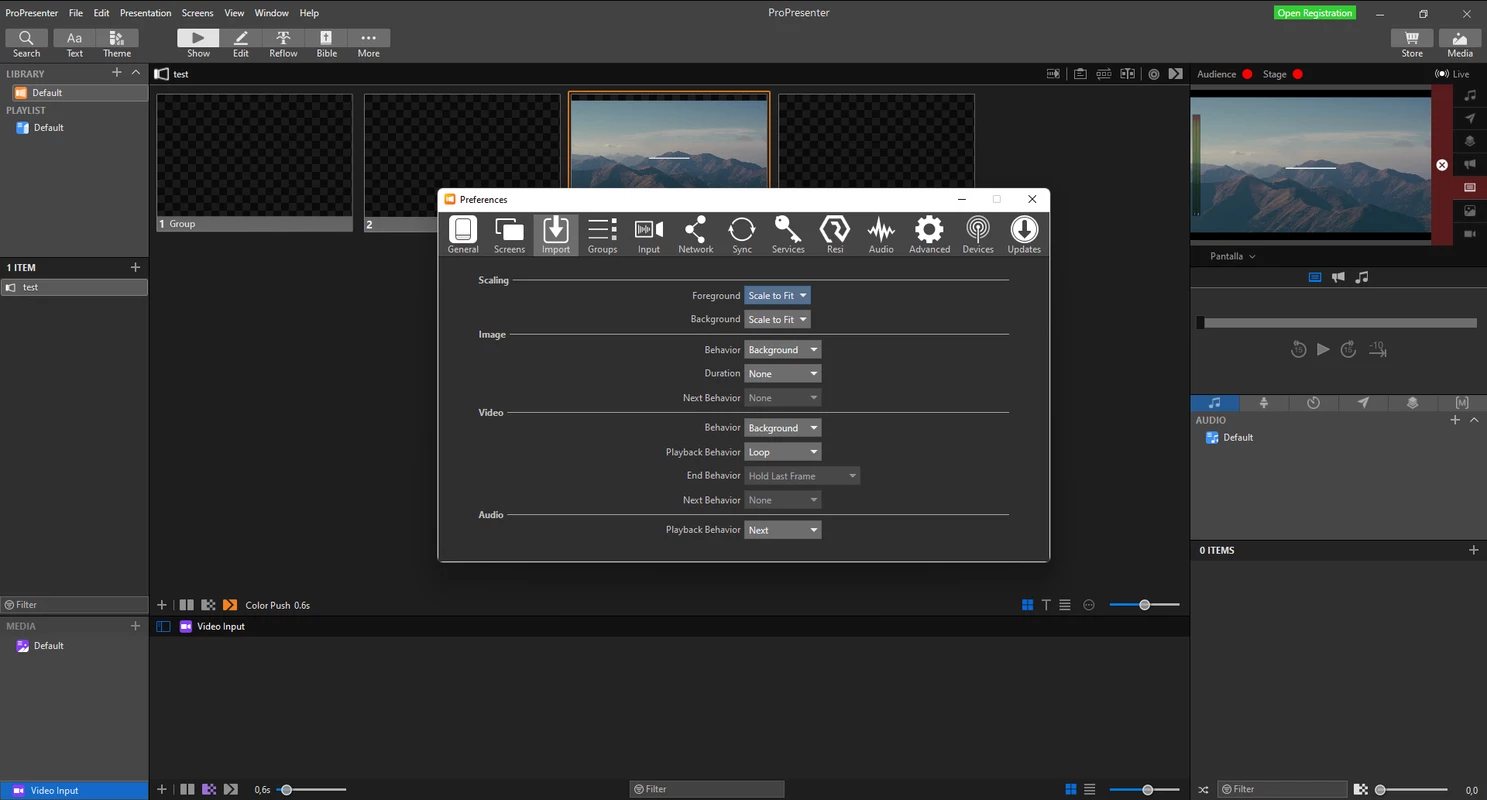Clear all layers with X button
1487x800 pixels.
coord(1442,165)
